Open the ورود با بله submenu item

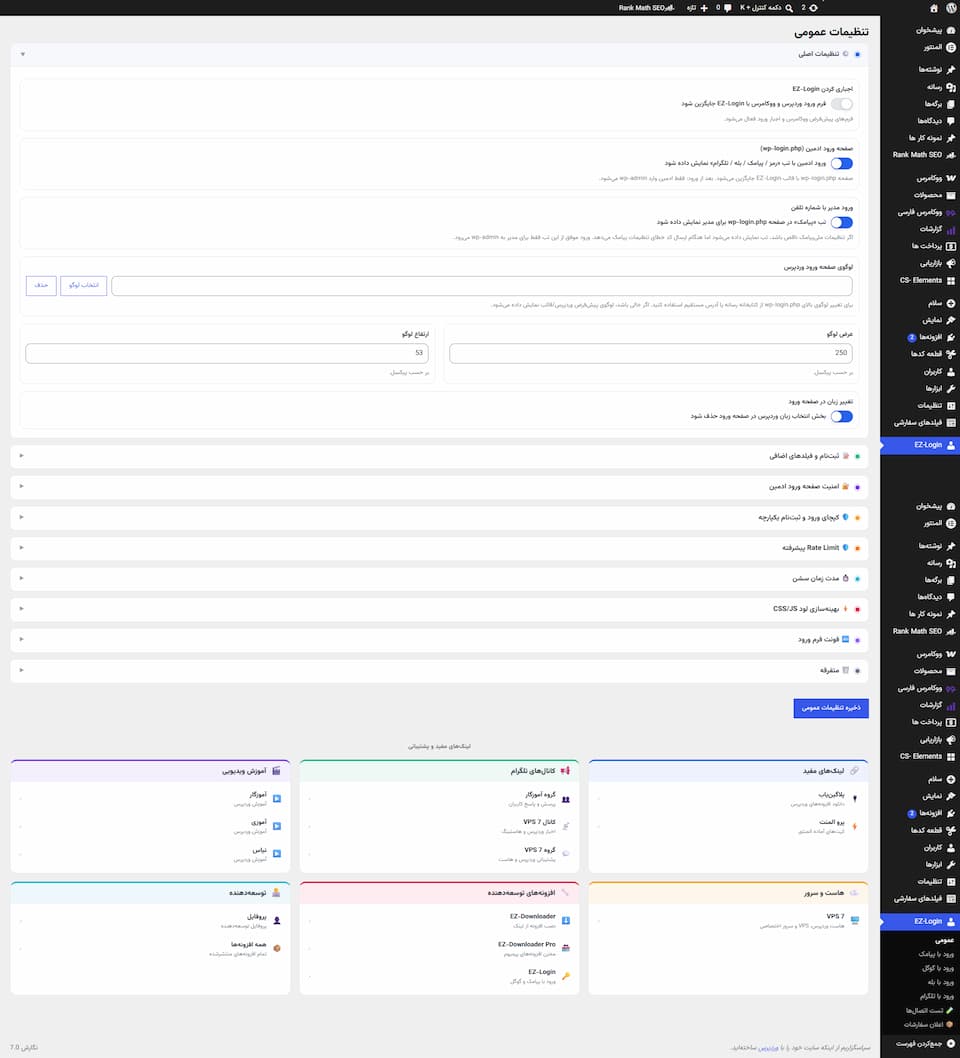point(940,982)
